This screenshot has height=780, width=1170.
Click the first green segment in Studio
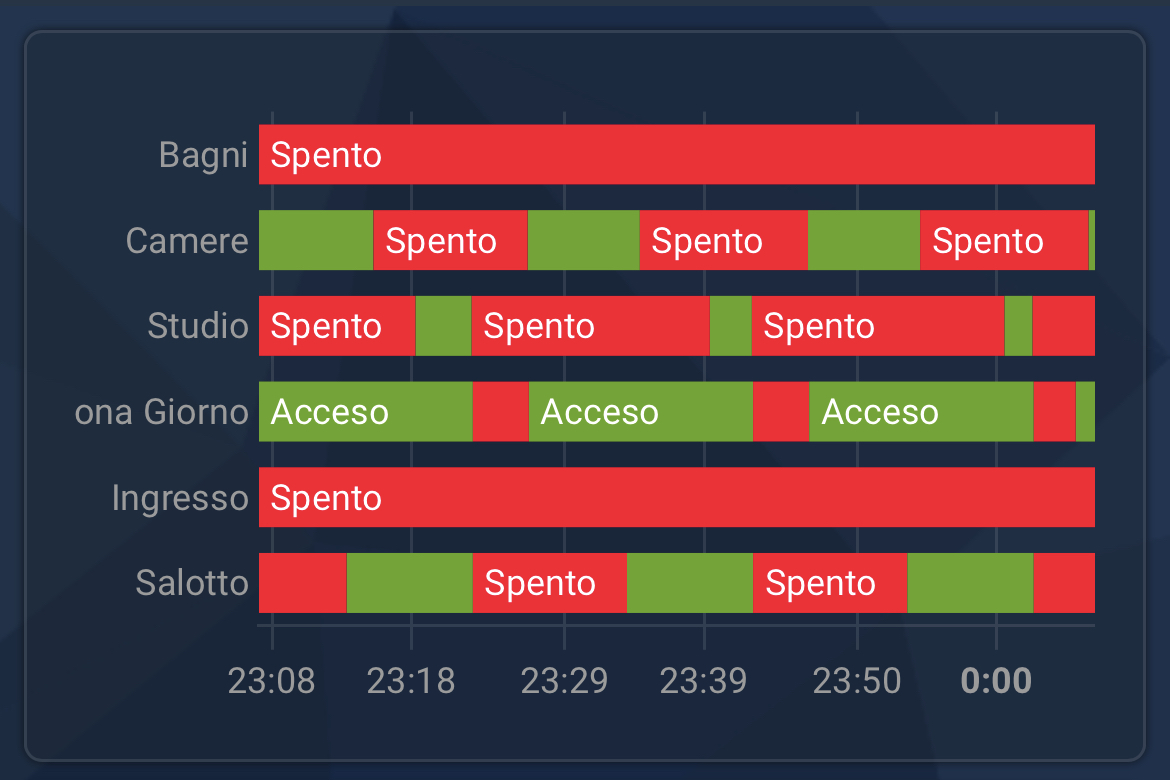pos(443,326)
